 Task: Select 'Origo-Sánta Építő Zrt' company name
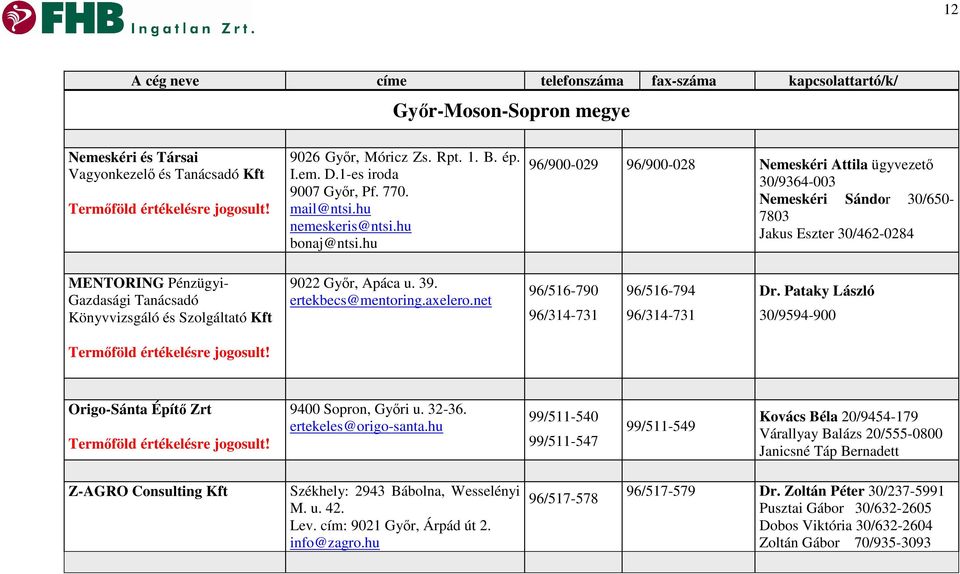(140, 409)
